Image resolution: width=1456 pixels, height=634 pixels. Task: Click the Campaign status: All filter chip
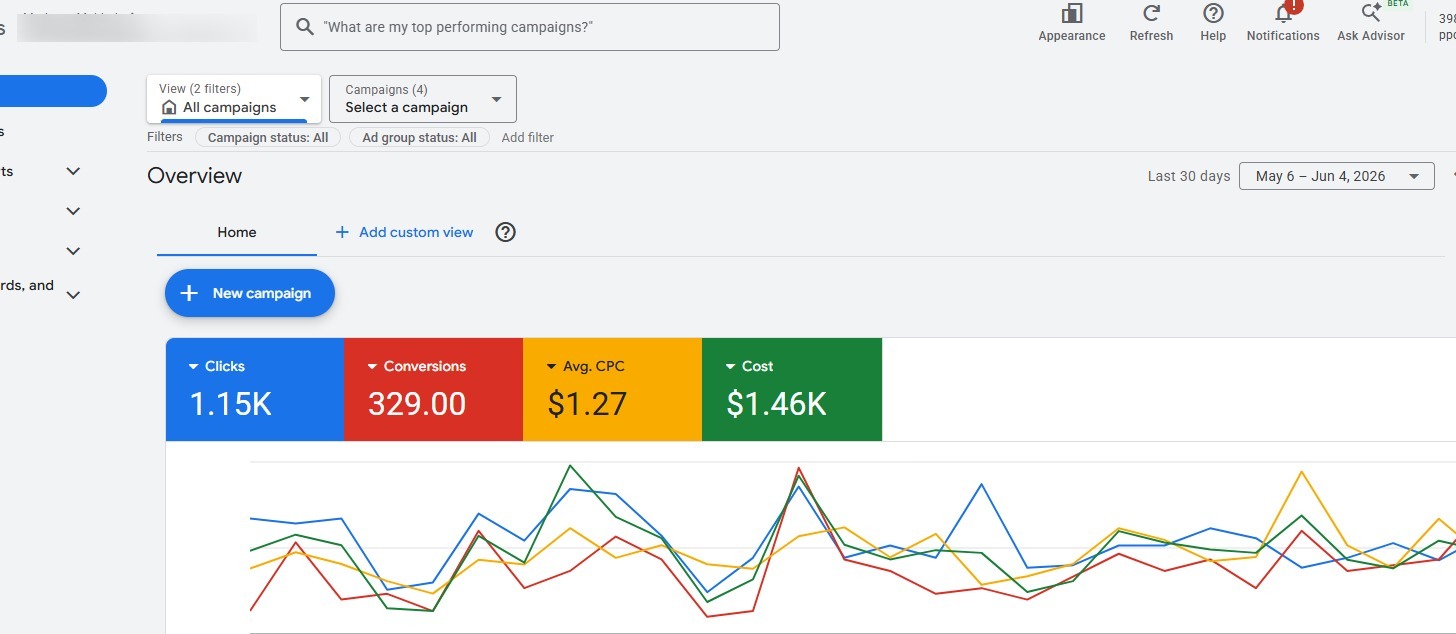(x=268, y=138)
